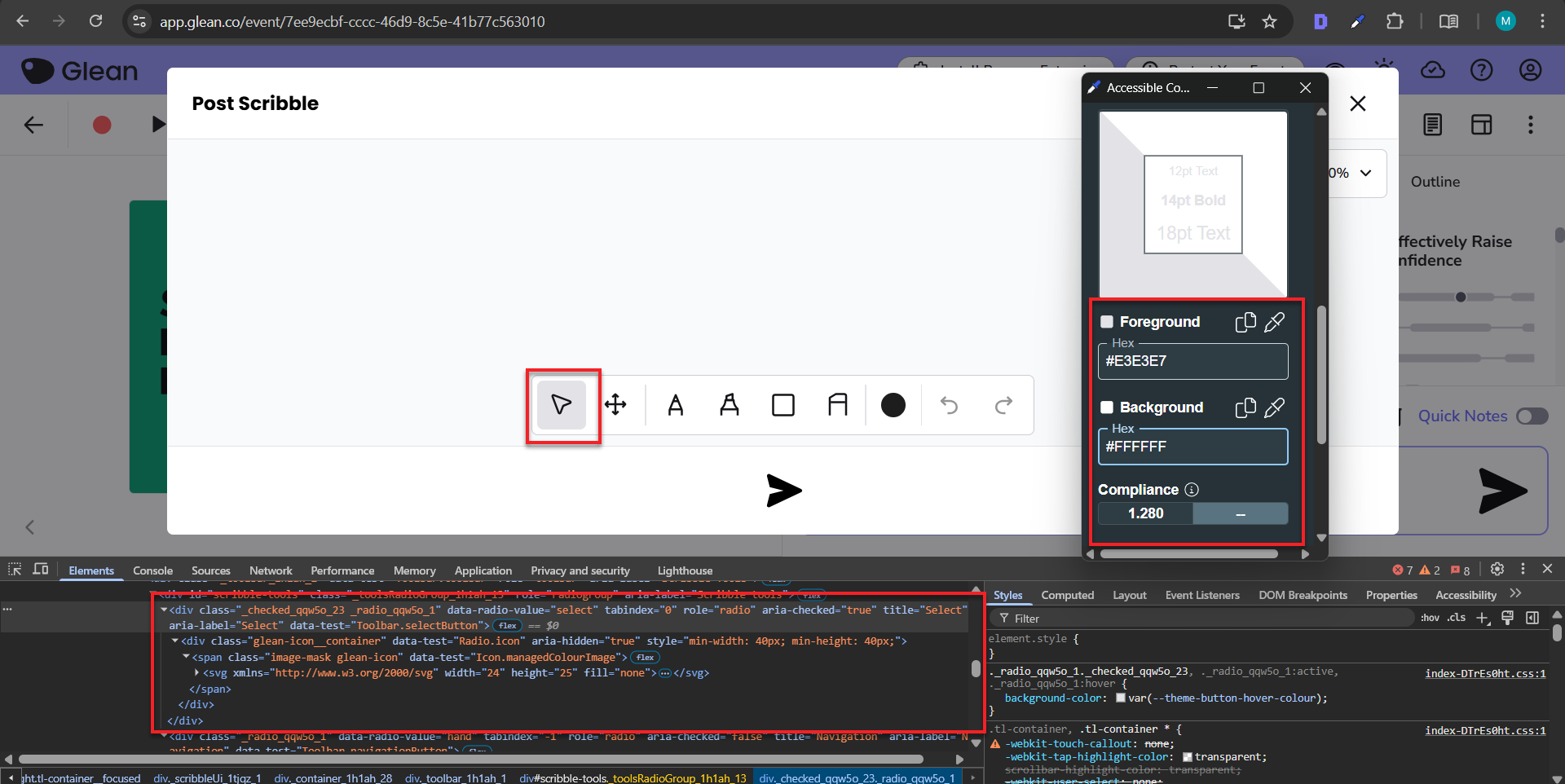Click the Foreground colour swatch checkbox
The width and height of the screenshot is (1565, 784).
coord(1107,322)
